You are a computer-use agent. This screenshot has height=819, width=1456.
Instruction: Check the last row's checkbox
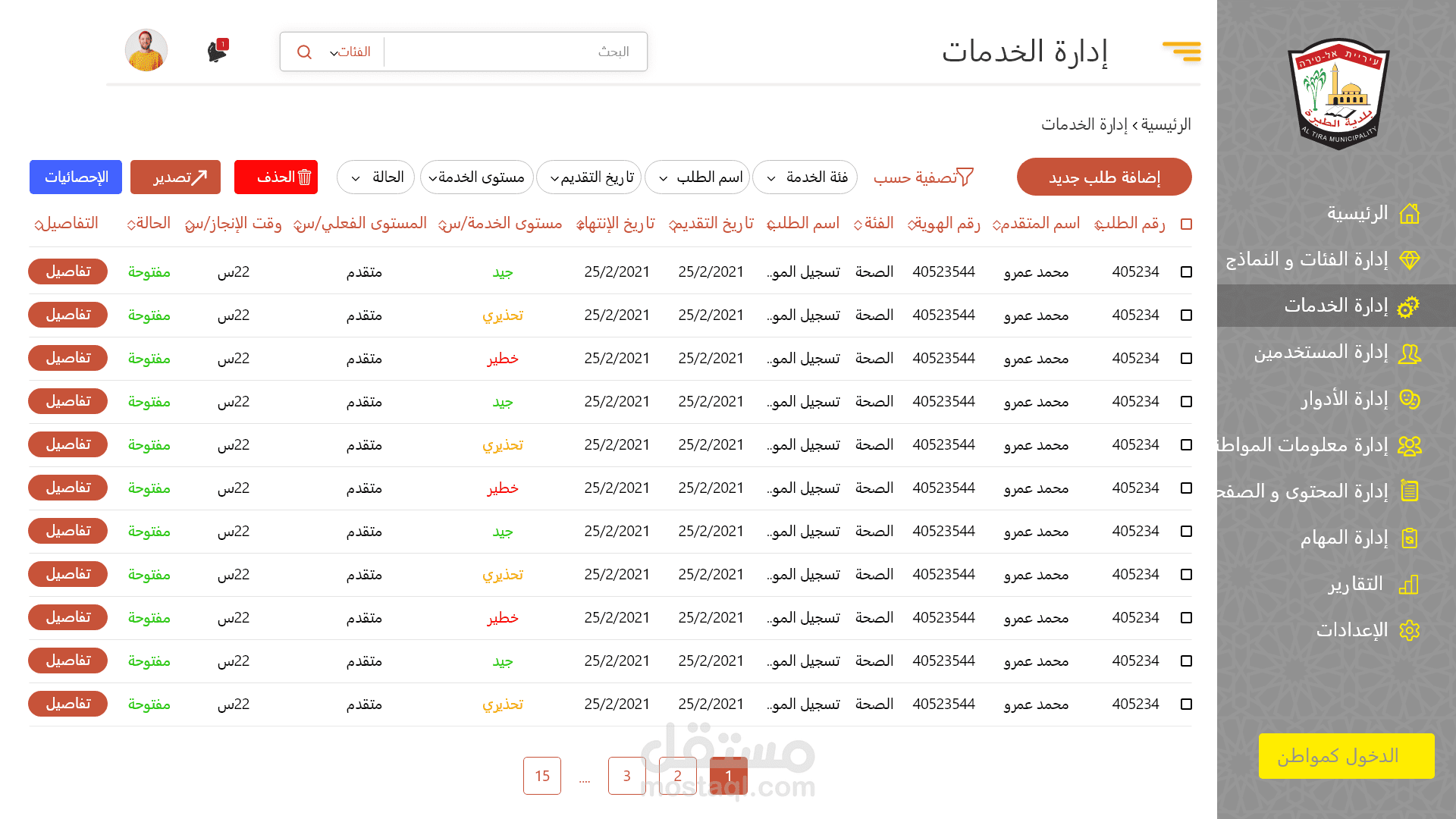[x=1186, y=704]
